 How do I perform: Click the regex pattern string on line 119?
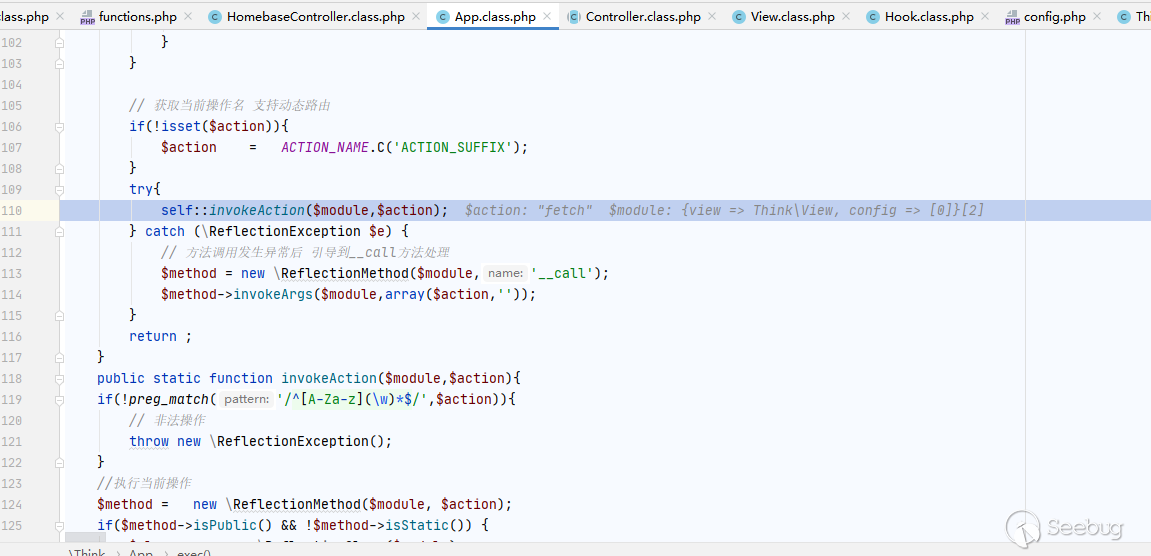[x=352, y=400]
